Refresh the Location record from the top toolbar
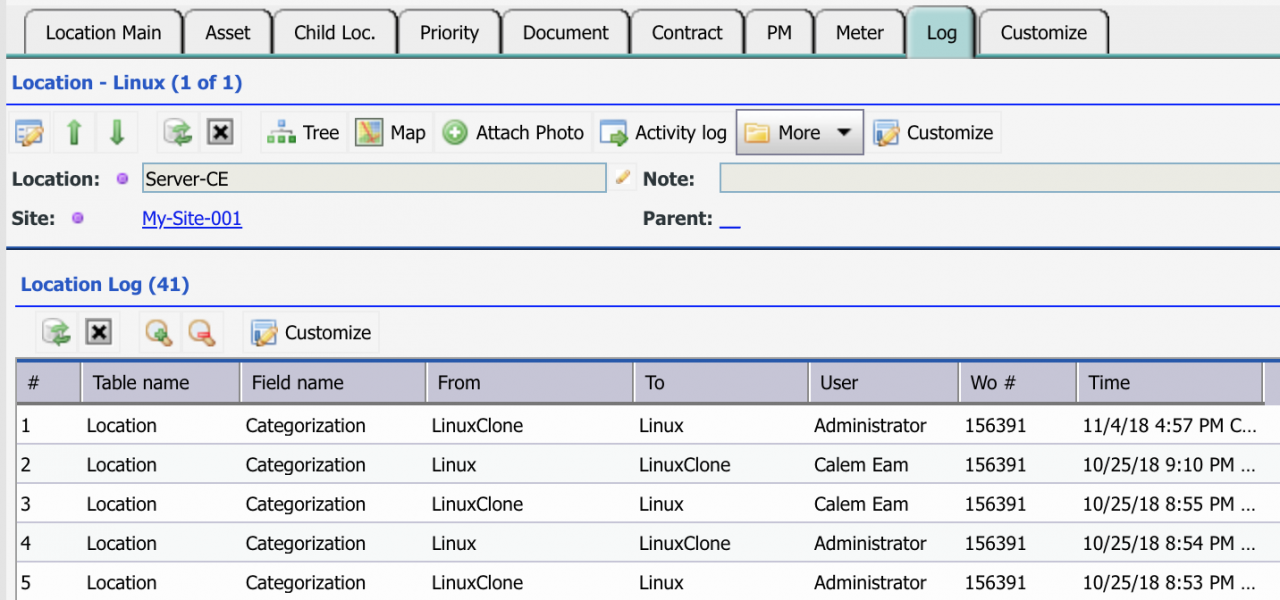The width and height of the screenshot is (1280, 600). 178,133
